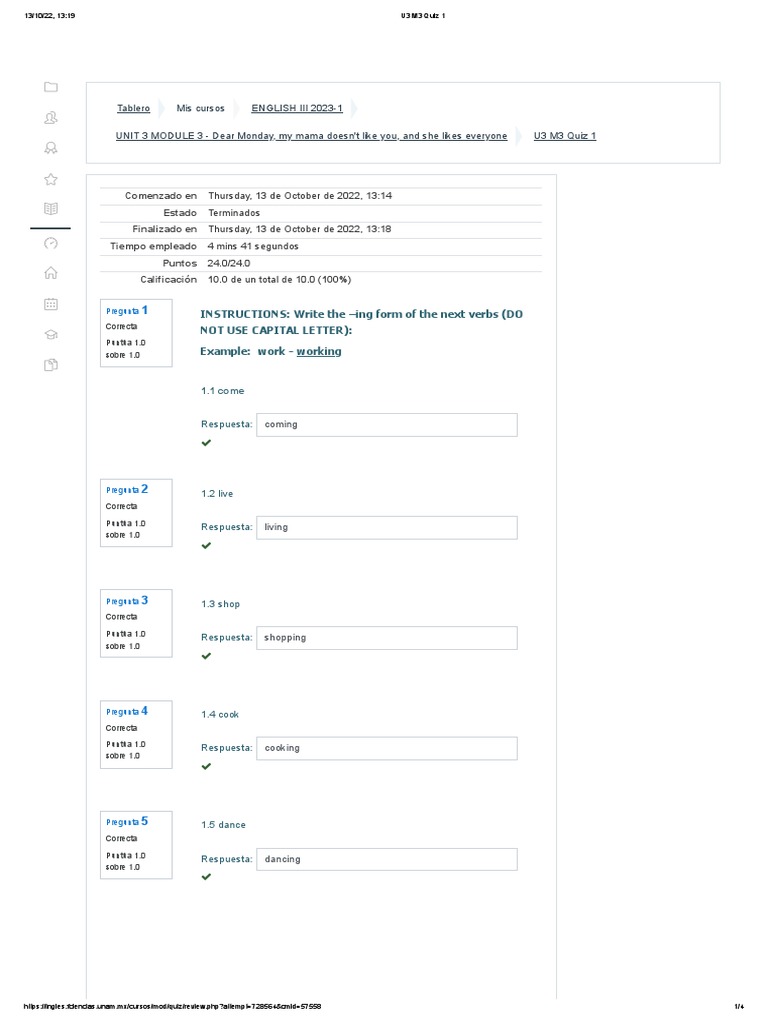Click the graduation cap icon

[x=51, y=335]
